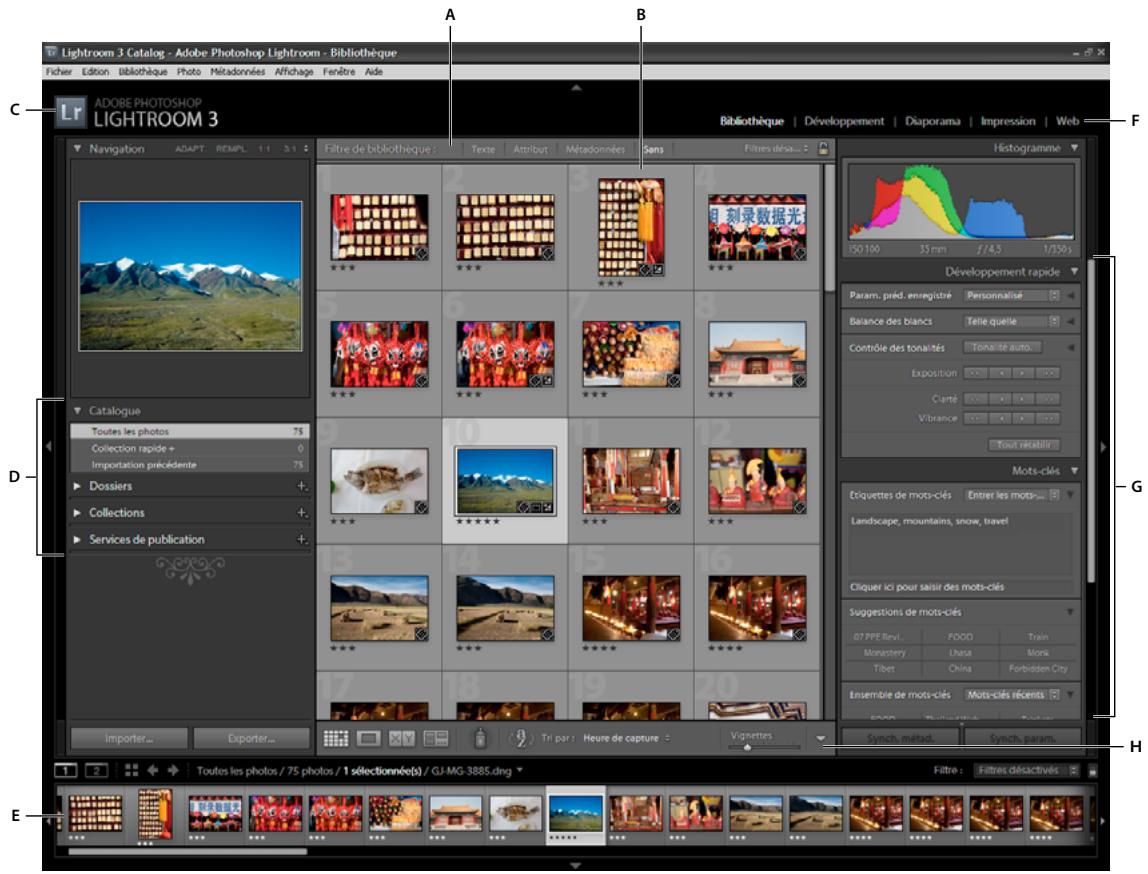Expand the Dossiers panel
This screenshot has height=874, width=1148.
(x=77, y=486)
